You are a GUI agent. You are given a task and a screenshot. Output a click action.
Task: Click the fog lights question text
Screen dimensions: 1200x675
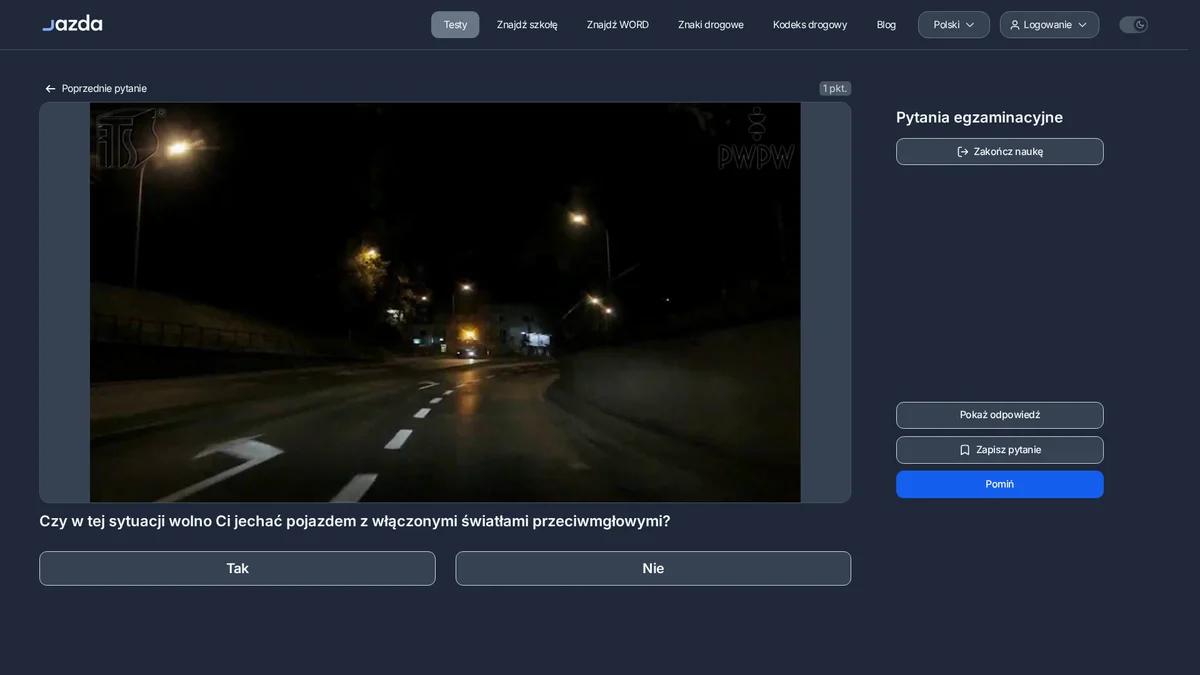click(355, 521)
